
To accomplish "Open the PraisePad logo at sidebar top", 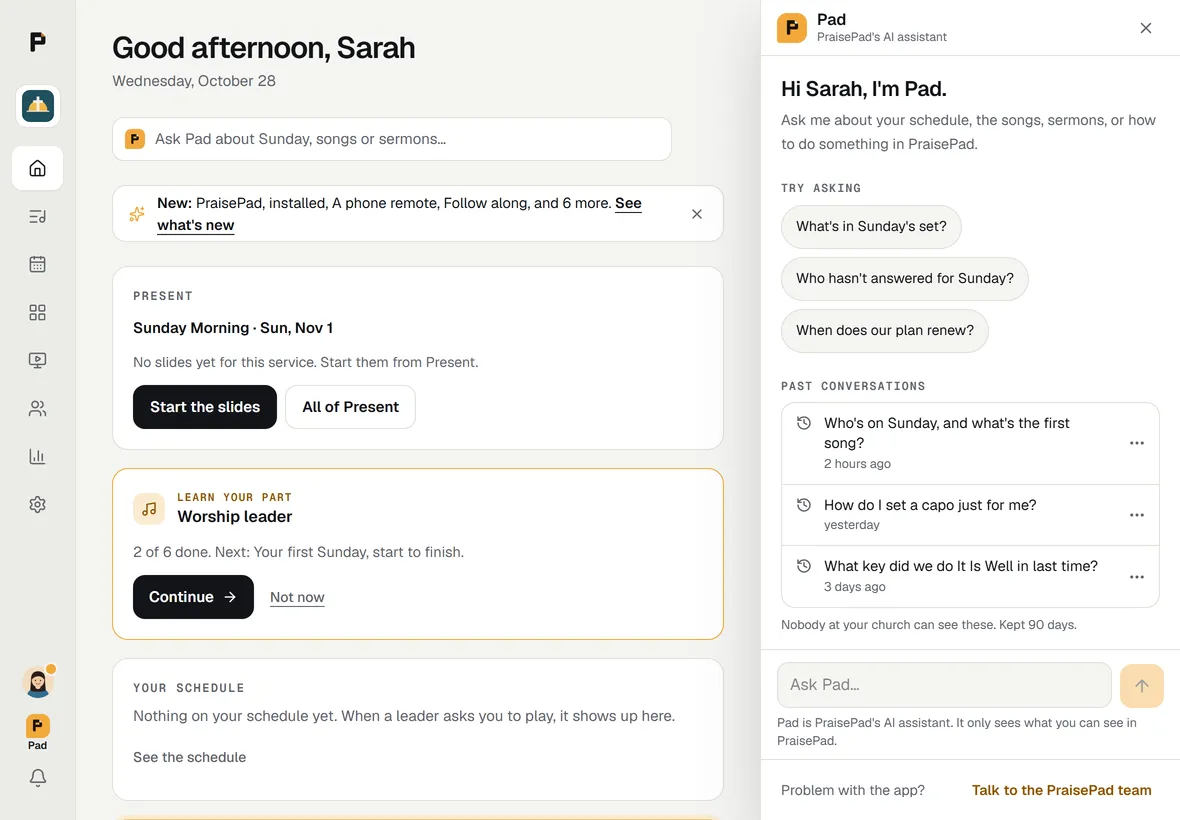I will (x=38, y=41).
